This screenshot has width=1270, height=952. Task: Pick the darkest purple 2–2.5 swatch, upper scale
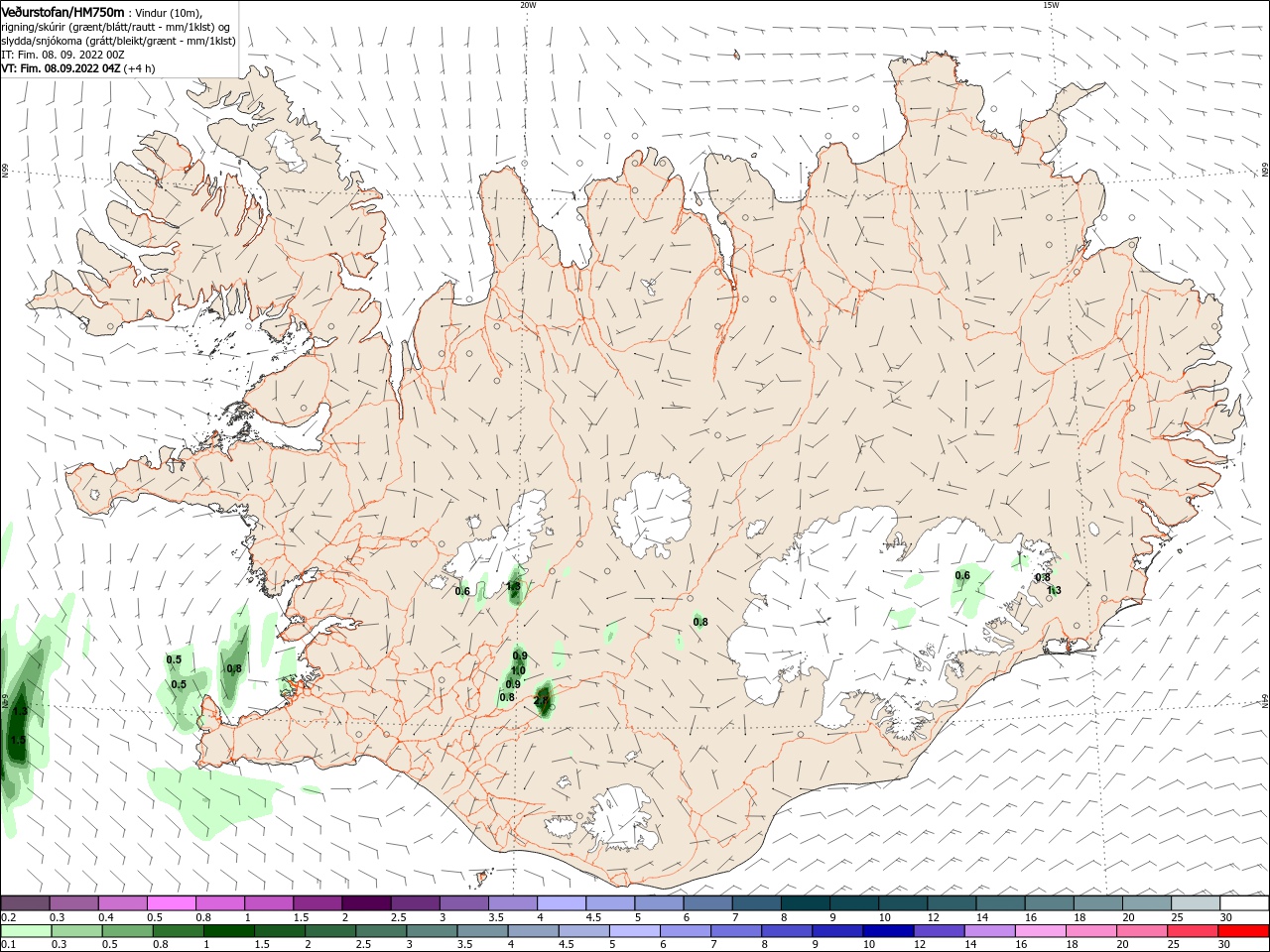tap(365, 903)
